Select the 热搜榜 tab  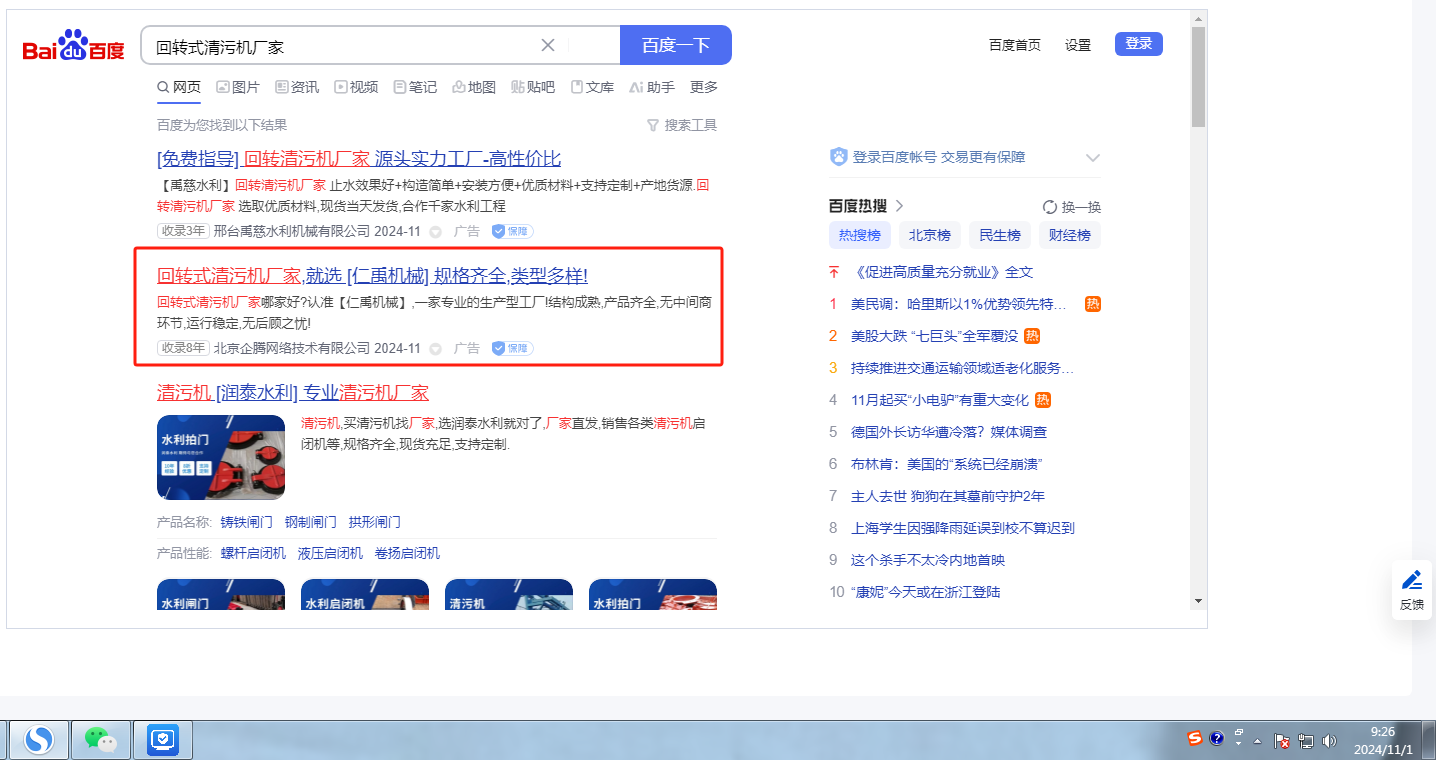[x=860, y=236]
